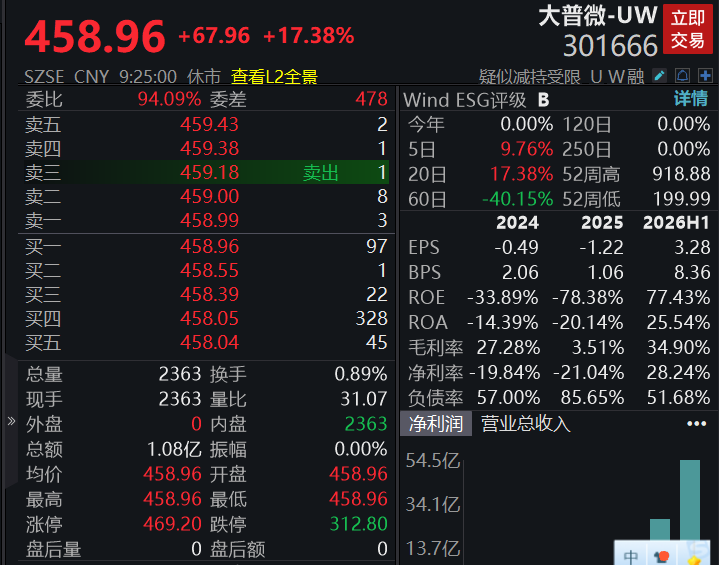Viewport: 719px width, 565px height.
Task: Click the bell alert icon
Action: [x=682, y=76]
